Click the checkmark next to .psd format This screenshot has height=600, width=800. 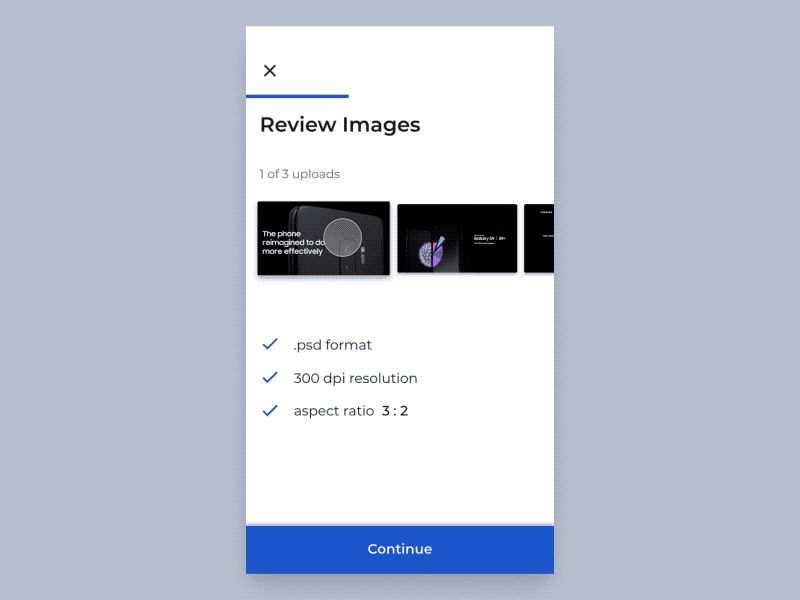269,344
